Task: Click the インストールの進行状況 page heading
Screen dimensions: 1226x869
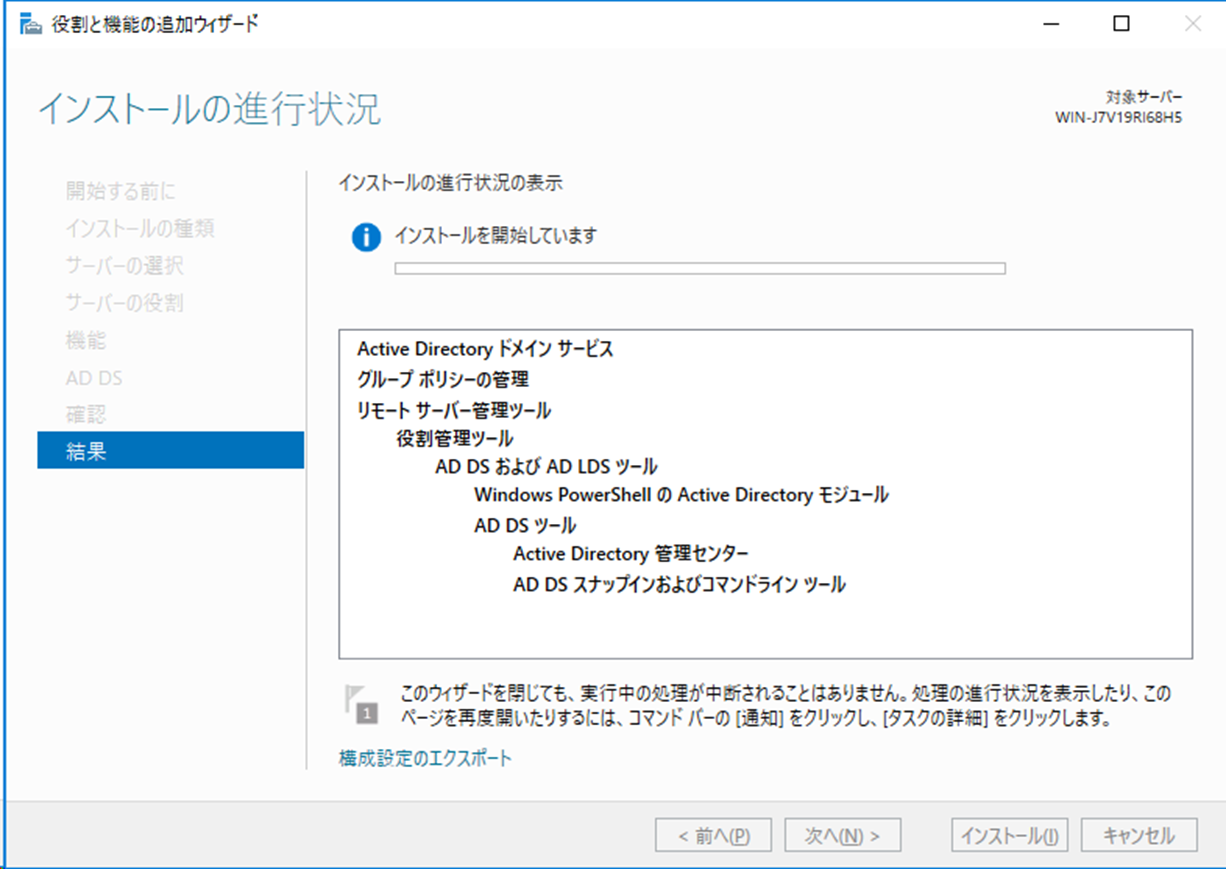Action: (209, 109)
